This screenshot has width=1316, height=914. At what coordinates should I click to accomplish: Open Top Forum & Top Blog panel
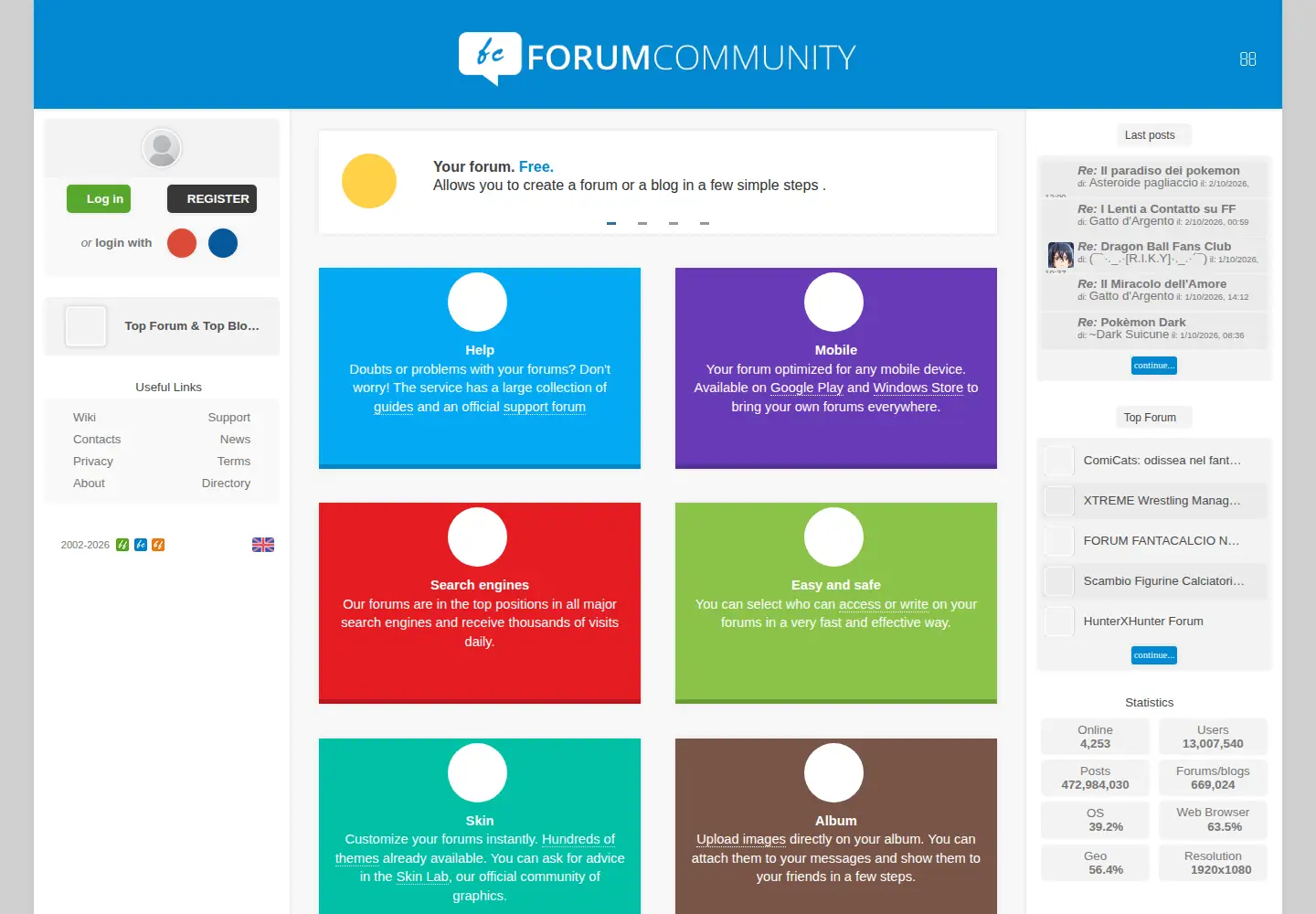point(163,326)
